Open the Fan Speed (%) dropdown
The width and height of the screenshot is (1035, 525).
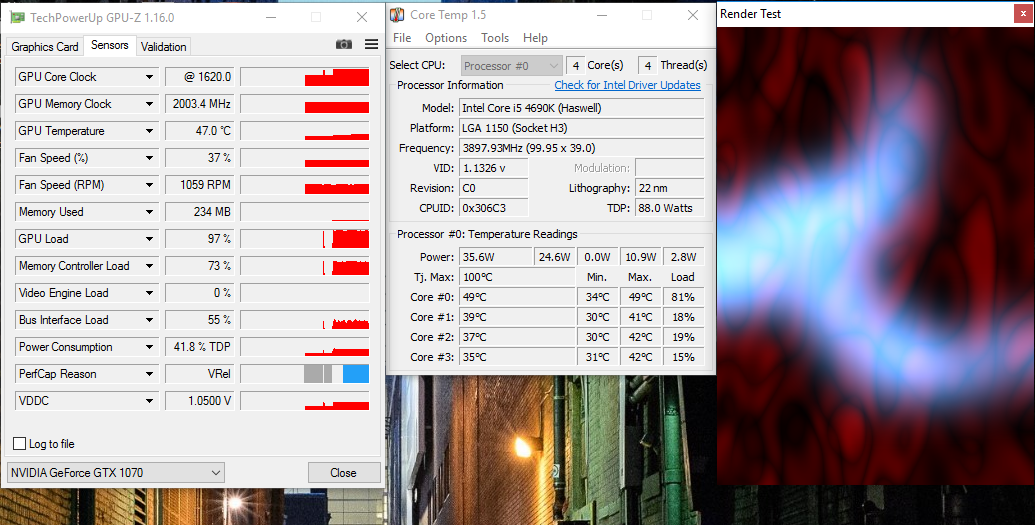tap(149, 158)
